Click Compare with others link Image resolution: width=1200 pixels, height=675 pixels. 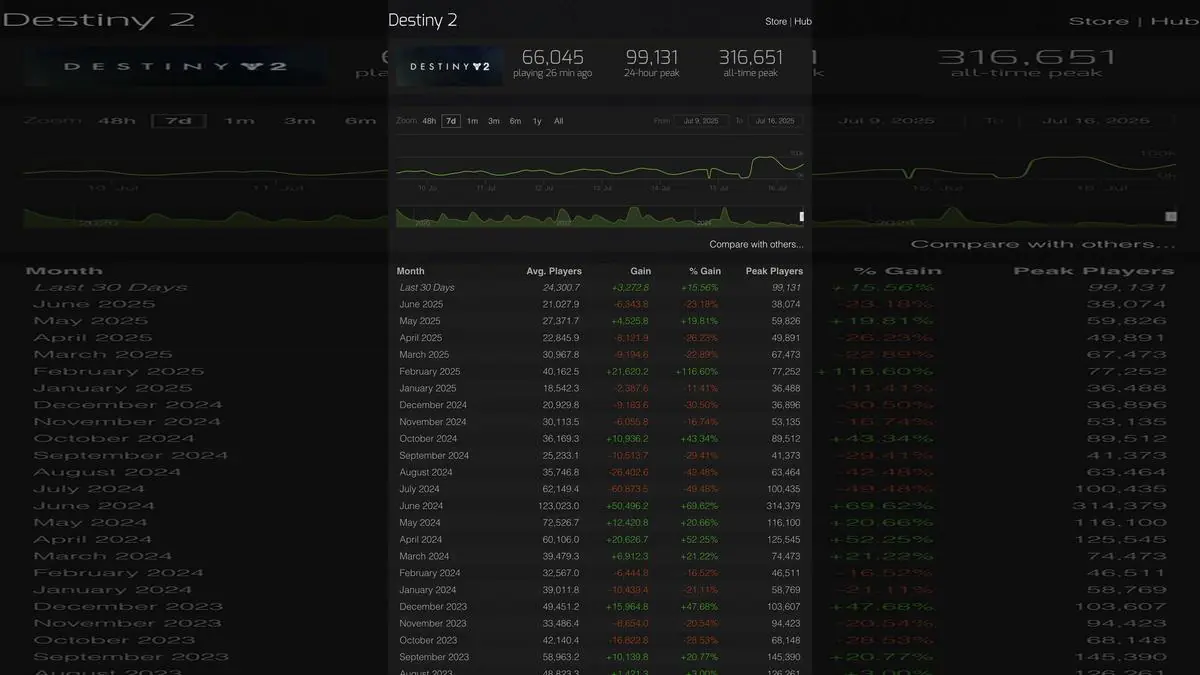click(x=756, y=244)
